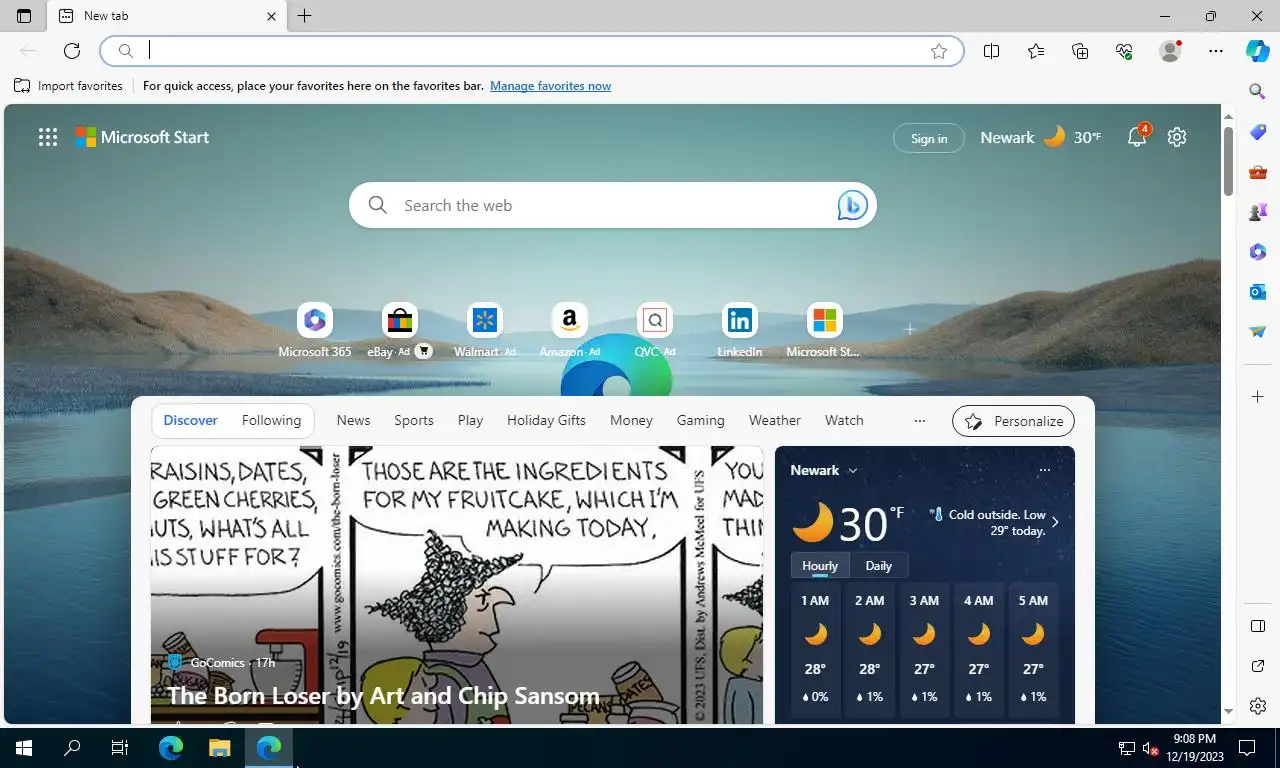Open the Walmart quick link tile

(x=485, y=331)
